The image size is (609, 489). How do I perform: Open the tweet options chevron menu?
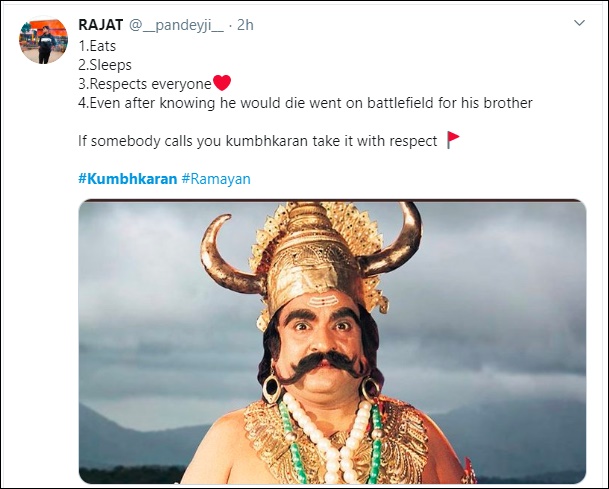pyautogui.click(x=579, y=22)
